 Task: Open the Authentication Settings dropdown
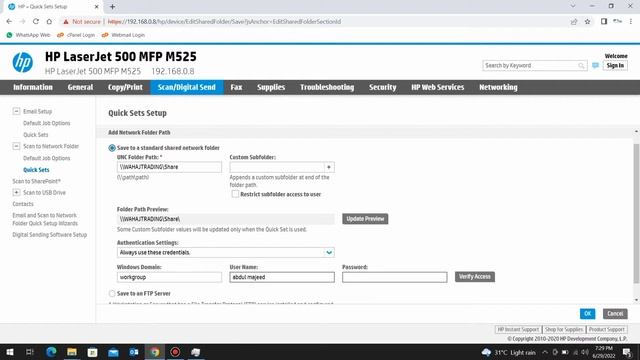[226, 253]
